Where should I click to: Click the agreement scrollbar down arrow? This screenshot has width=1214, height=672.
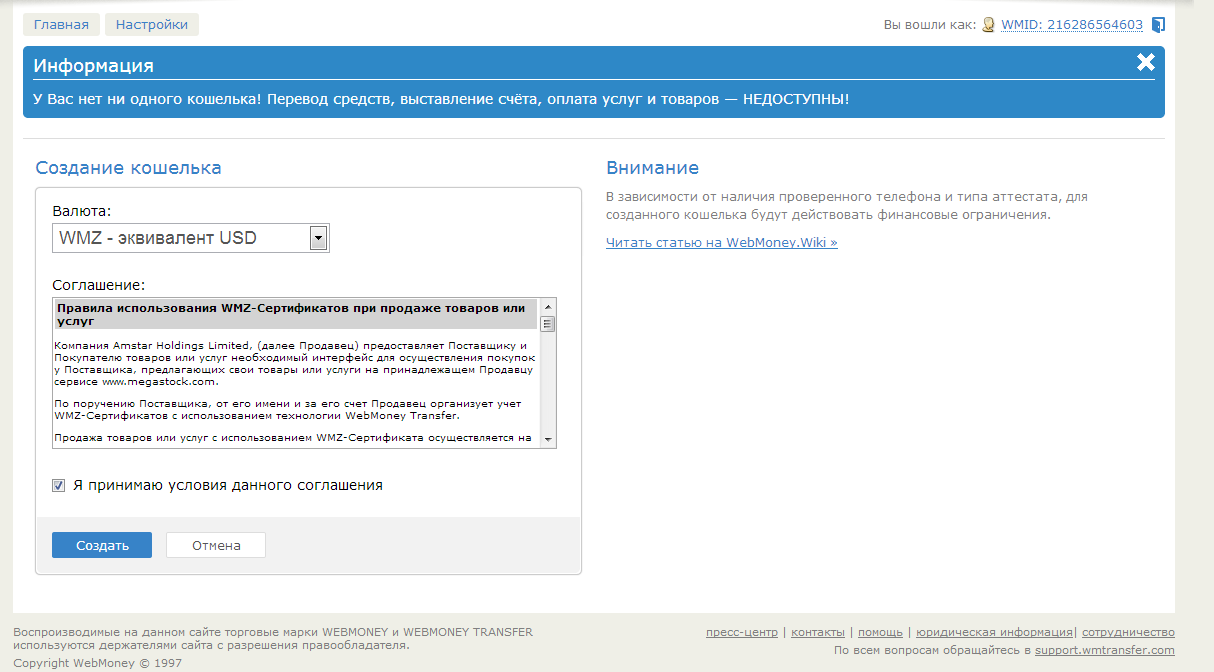point(548,439)
